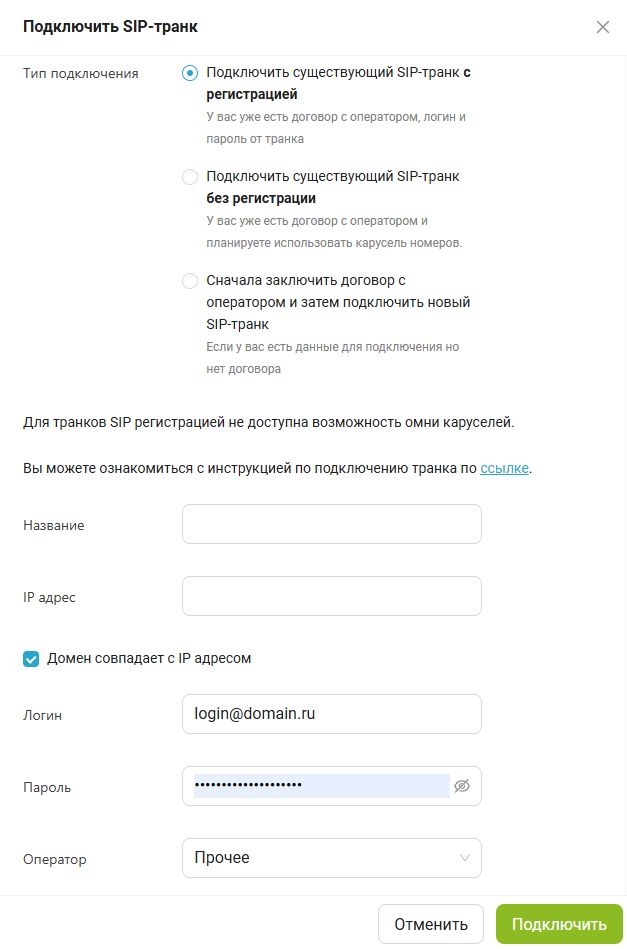Select SIP trunk without registration option

pyautogui.click(x=190, y=177)
